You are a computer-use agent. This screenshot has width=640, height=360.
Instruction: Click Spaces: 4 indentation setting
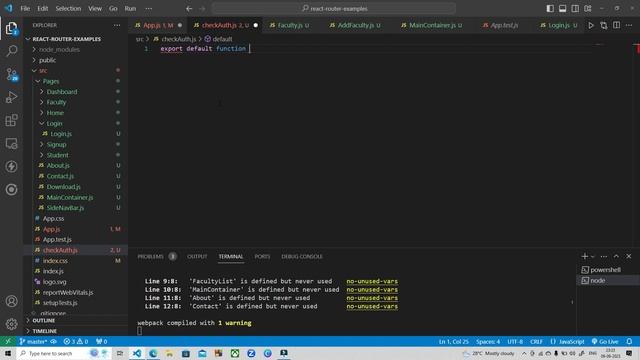[488, 341]
